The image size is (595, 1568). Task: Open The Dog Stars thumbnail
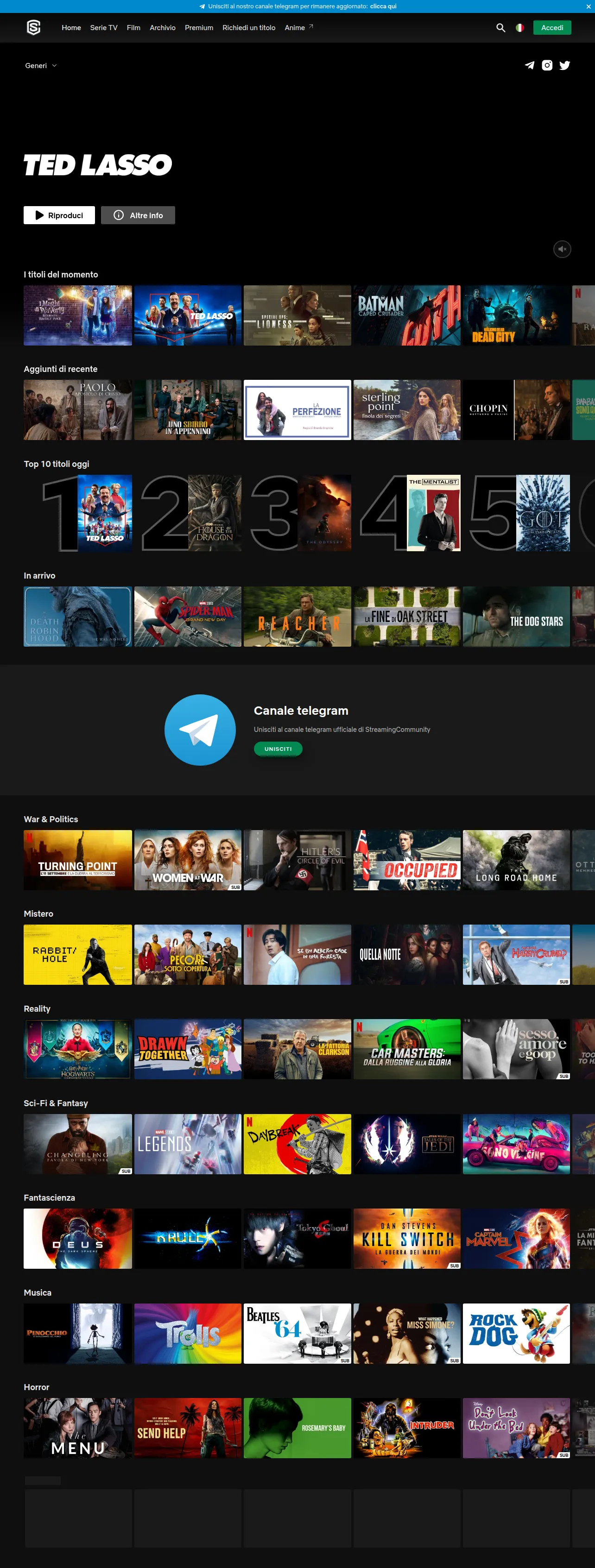pyautogui.click(x=516, y=616)
